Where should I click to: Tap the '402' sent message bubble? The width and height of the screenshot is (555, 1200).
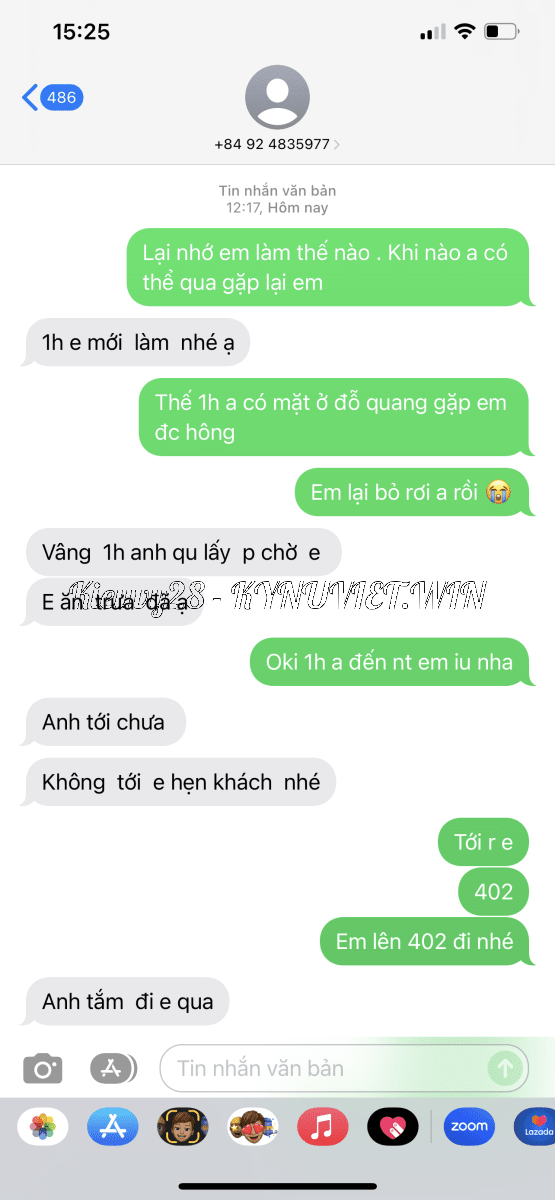(494, 891)
